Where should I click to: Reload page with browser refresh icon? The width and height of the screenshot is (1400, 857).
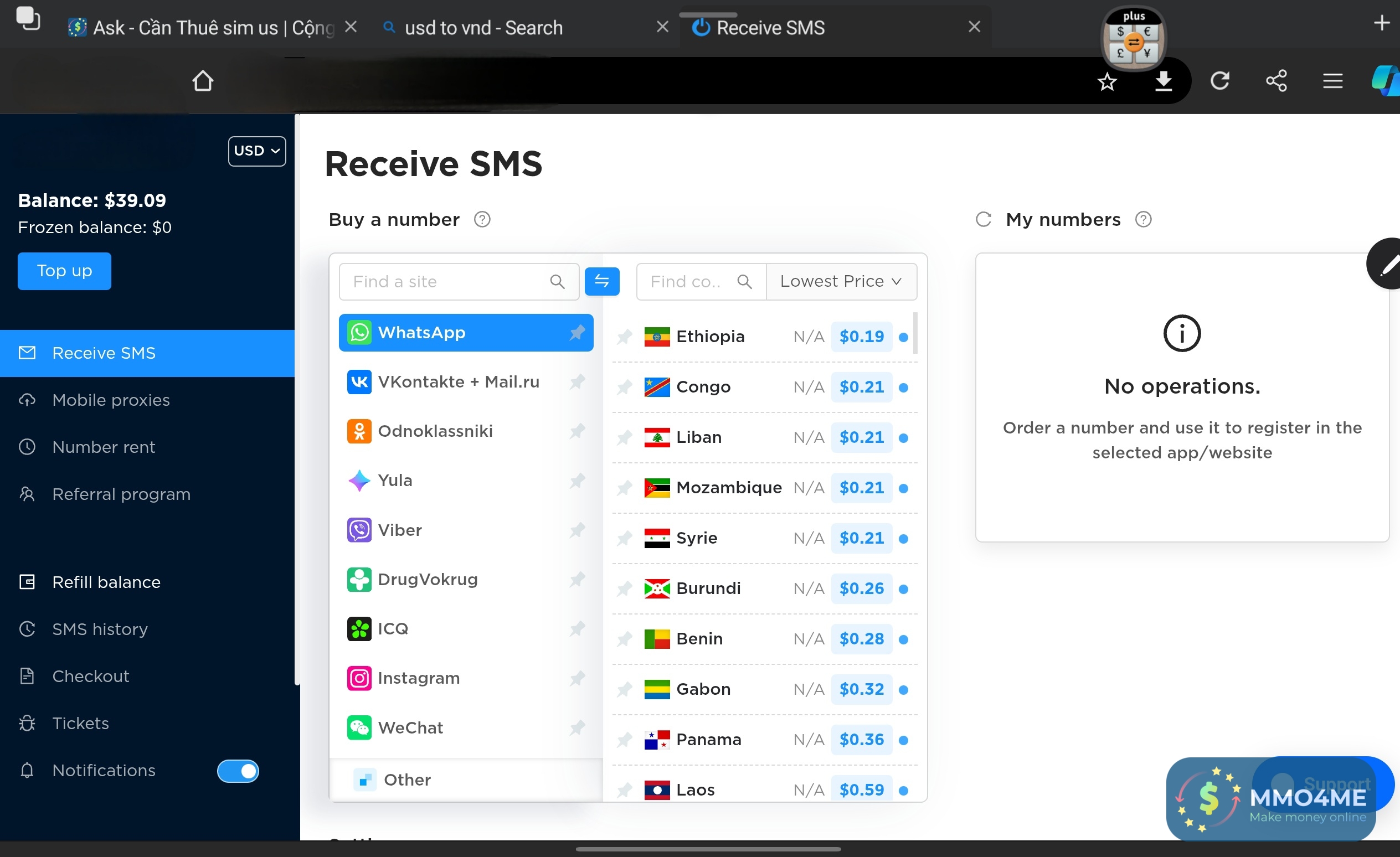click(x=1219, y=81)
